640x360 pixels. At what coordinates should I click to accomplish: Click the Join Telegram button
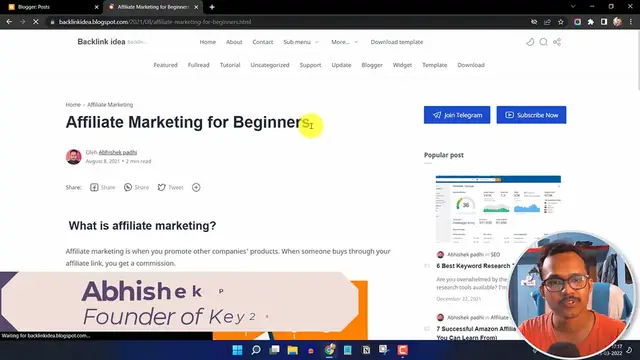click(x=457, y=115)
